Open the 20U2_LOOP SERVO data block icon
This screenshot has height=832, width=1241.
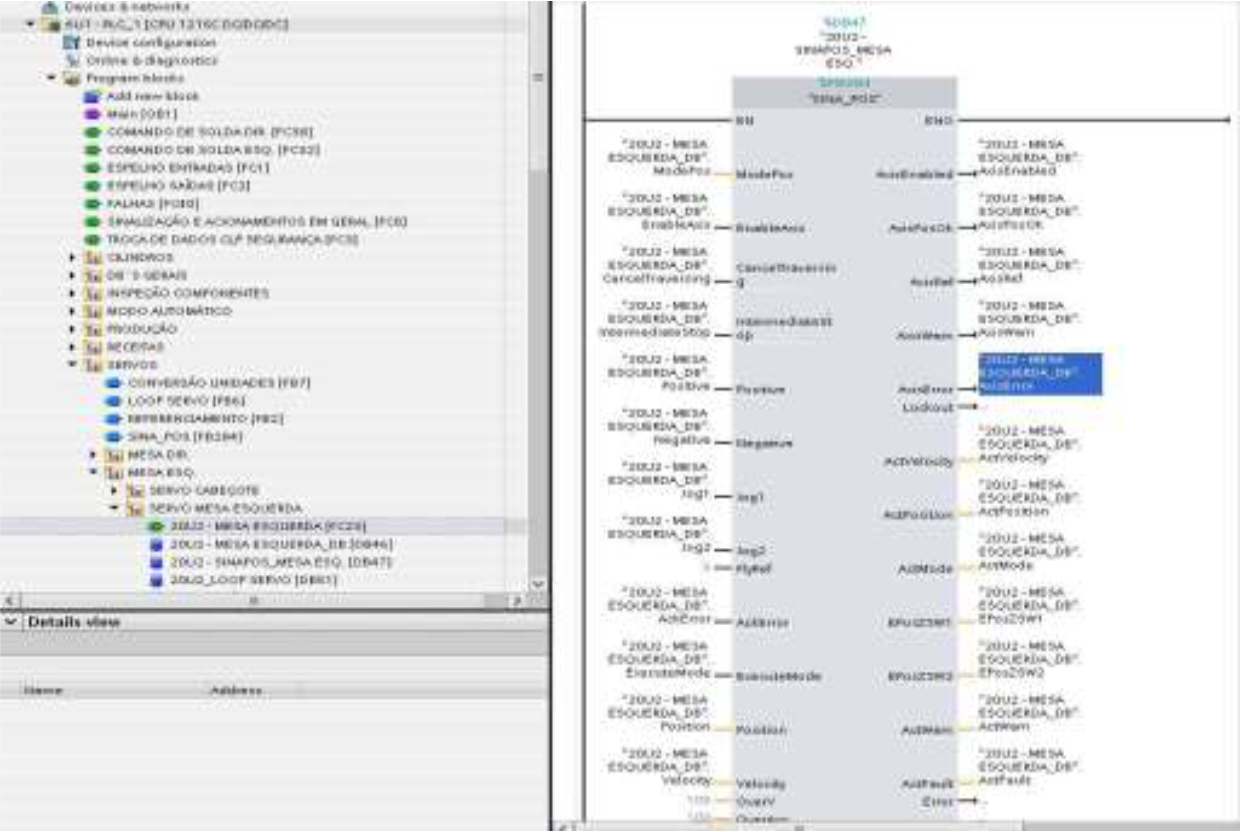(x=155, y=579)
